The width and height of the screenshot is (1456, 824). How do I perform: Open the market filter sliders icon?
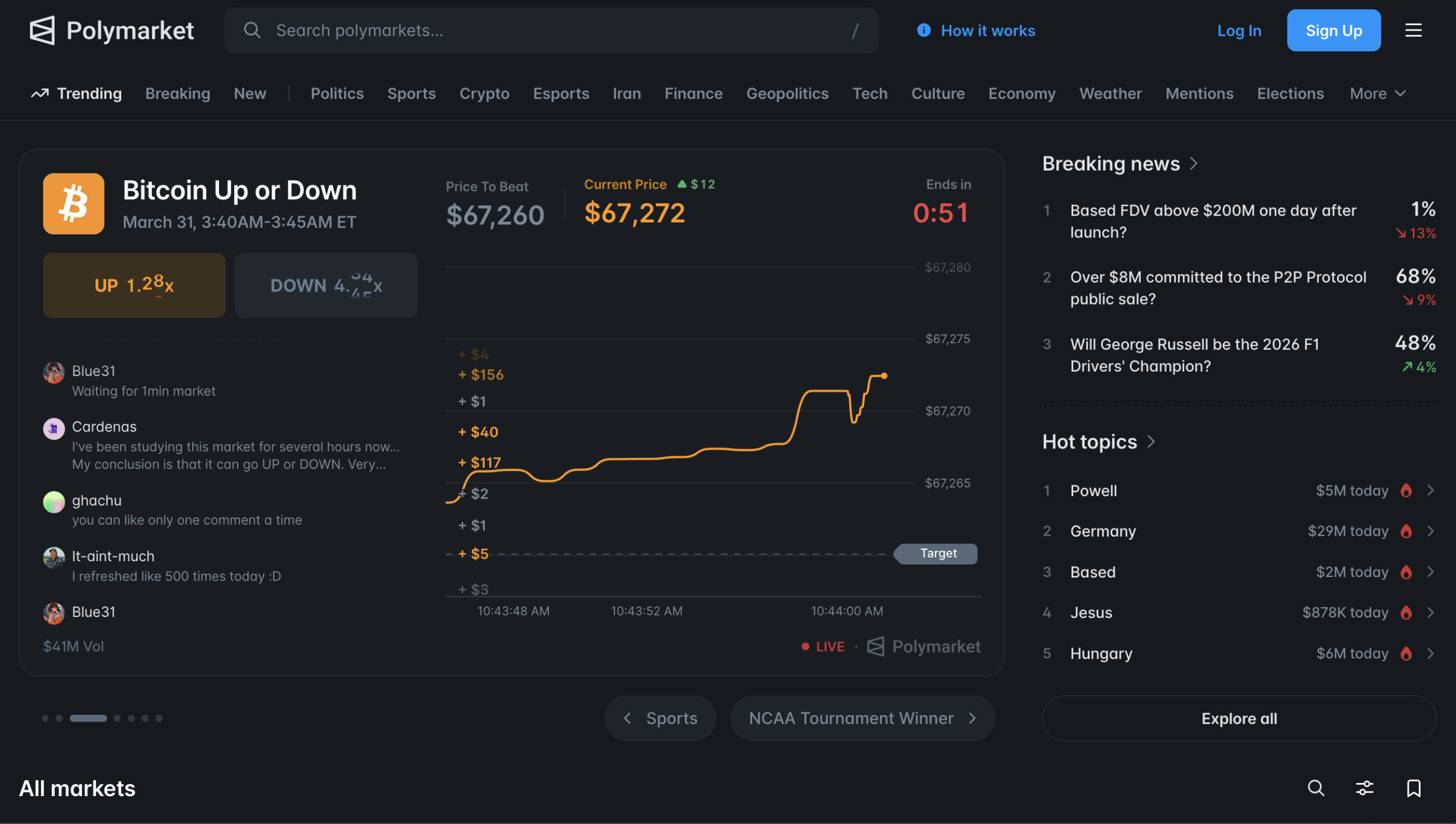pyautogui.click(x=1364, y=788)
